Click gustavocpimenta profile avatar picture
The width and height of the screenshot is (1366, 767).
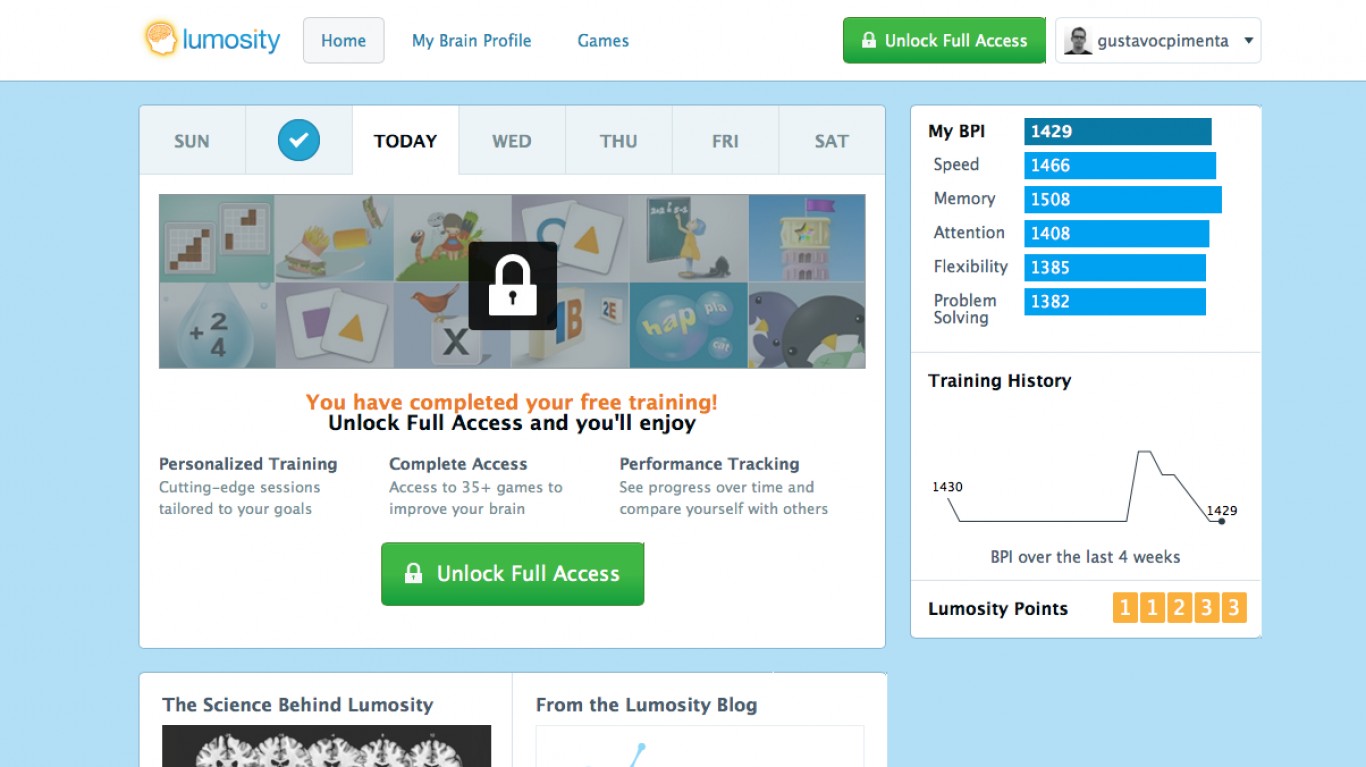pos(1078,41)
